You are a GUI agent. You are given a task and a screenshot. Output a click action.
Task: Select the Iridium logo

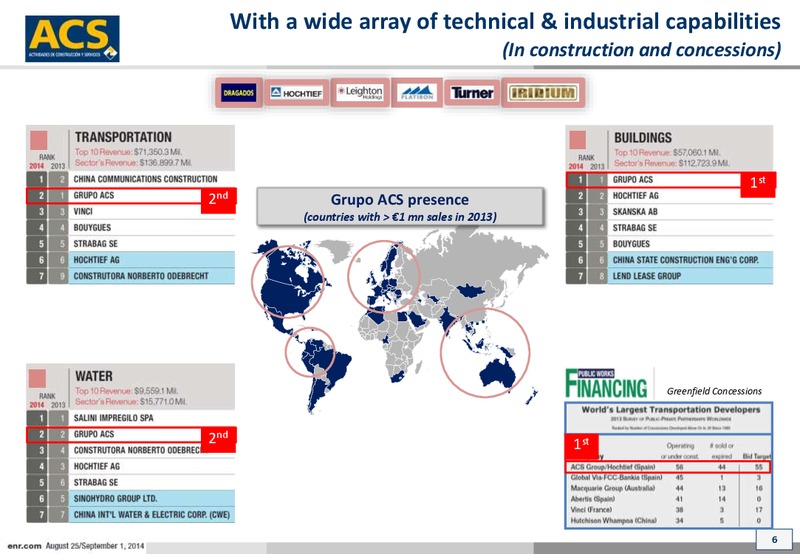[543, 93]
